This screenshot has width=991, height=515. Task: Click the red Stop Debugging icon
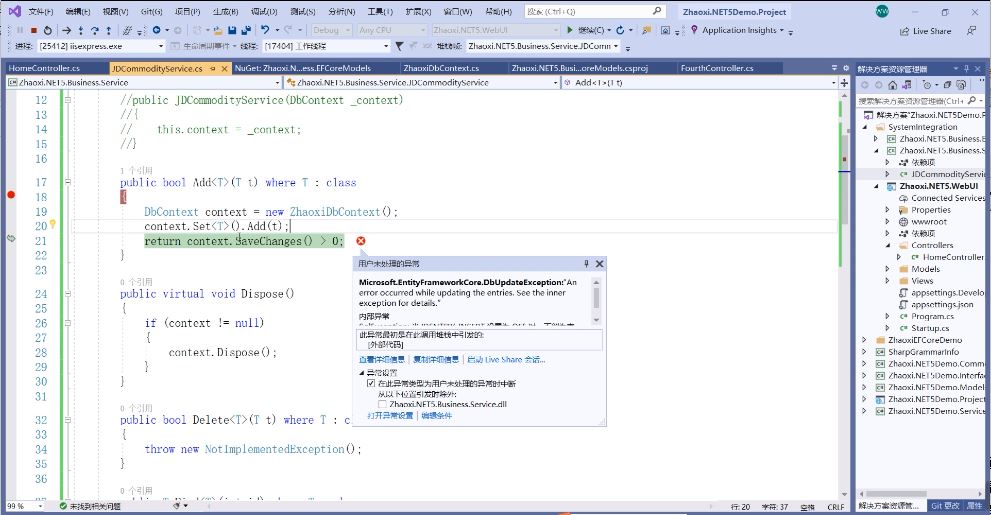(x=33, y=30)
